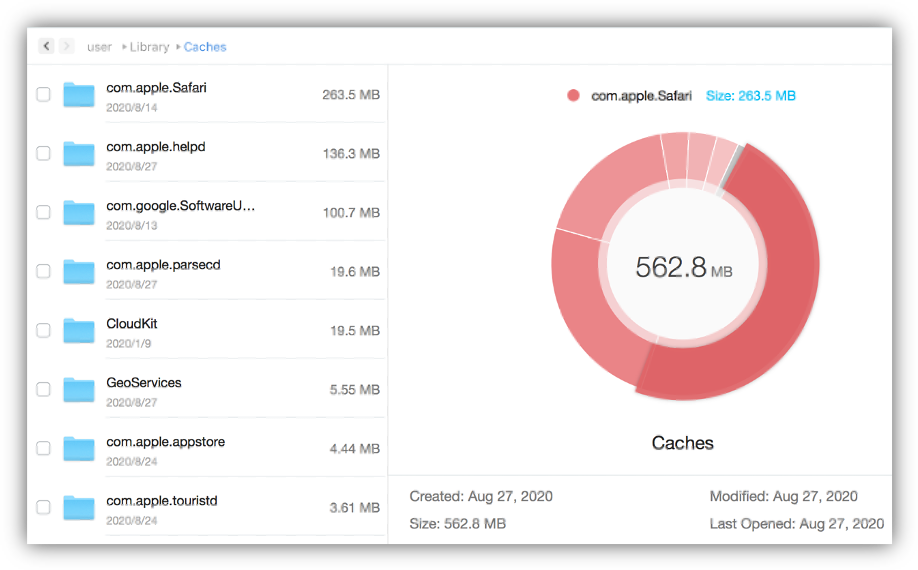Navigate to user in the breadcrumb
The height and width of the screenshot is (570, 918).
click(99, 47)
